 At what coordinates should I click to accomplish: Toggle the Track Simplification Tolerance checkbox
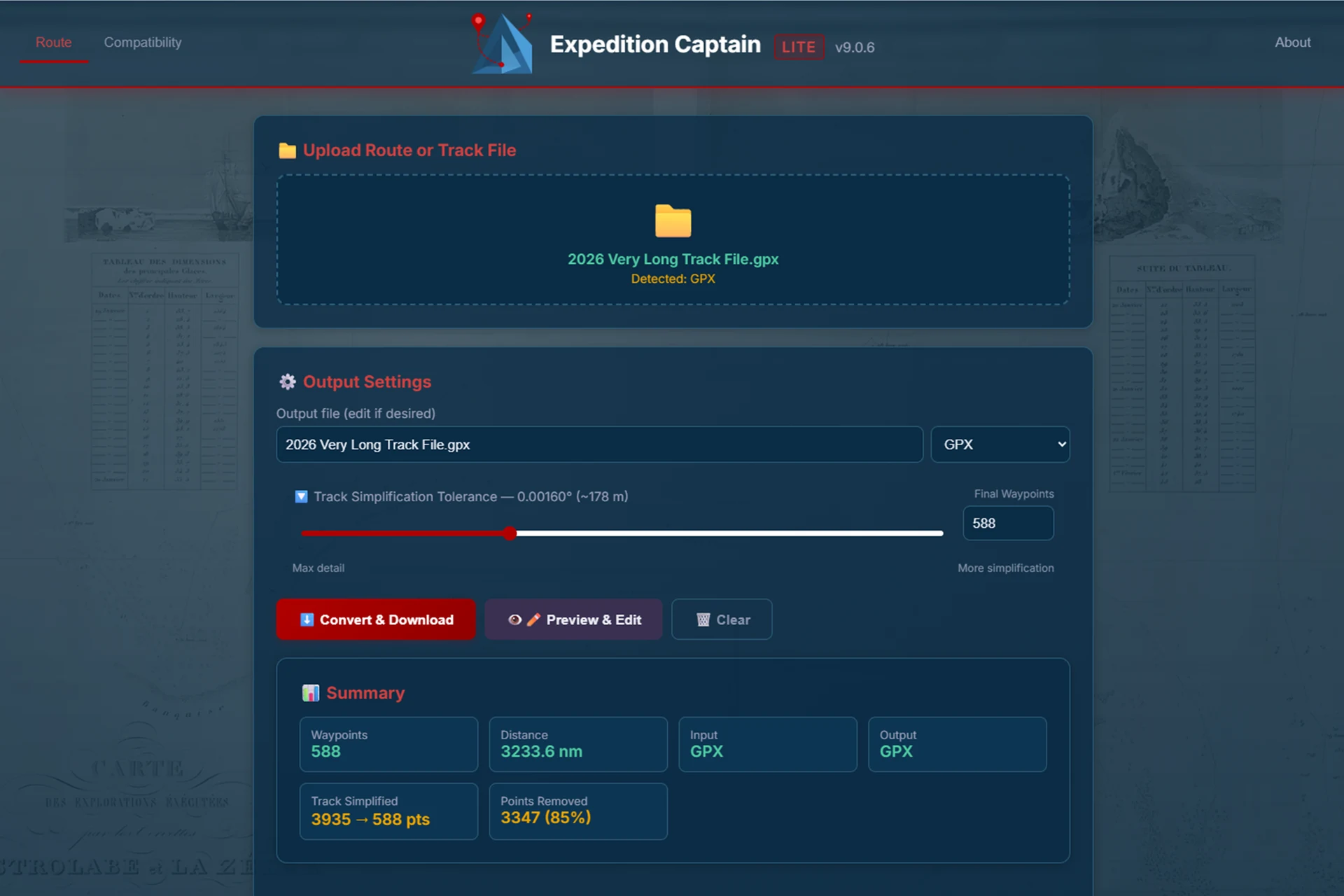point(301,496)
